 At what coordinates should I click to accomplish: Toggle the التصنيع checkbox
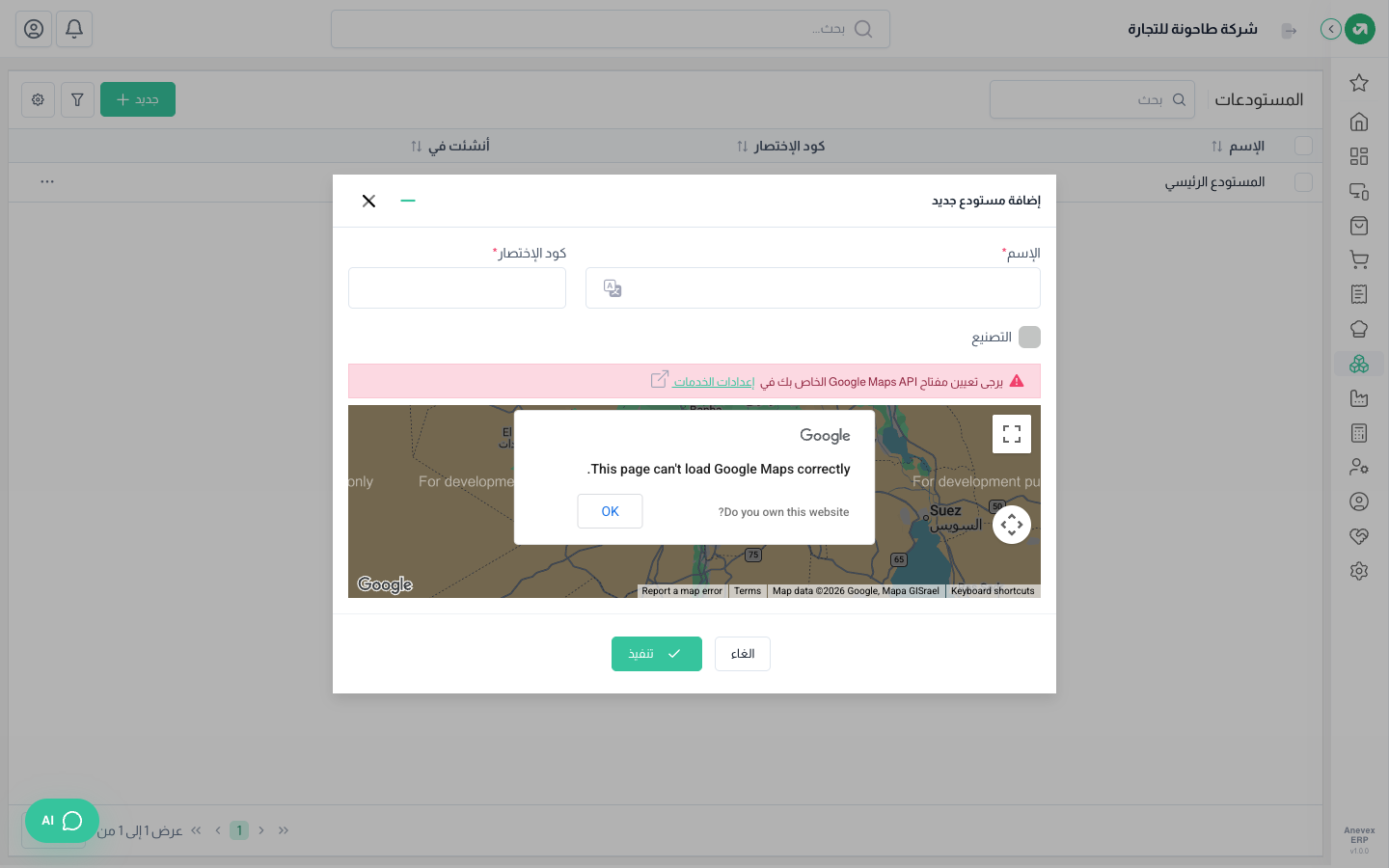[1030, 337]
